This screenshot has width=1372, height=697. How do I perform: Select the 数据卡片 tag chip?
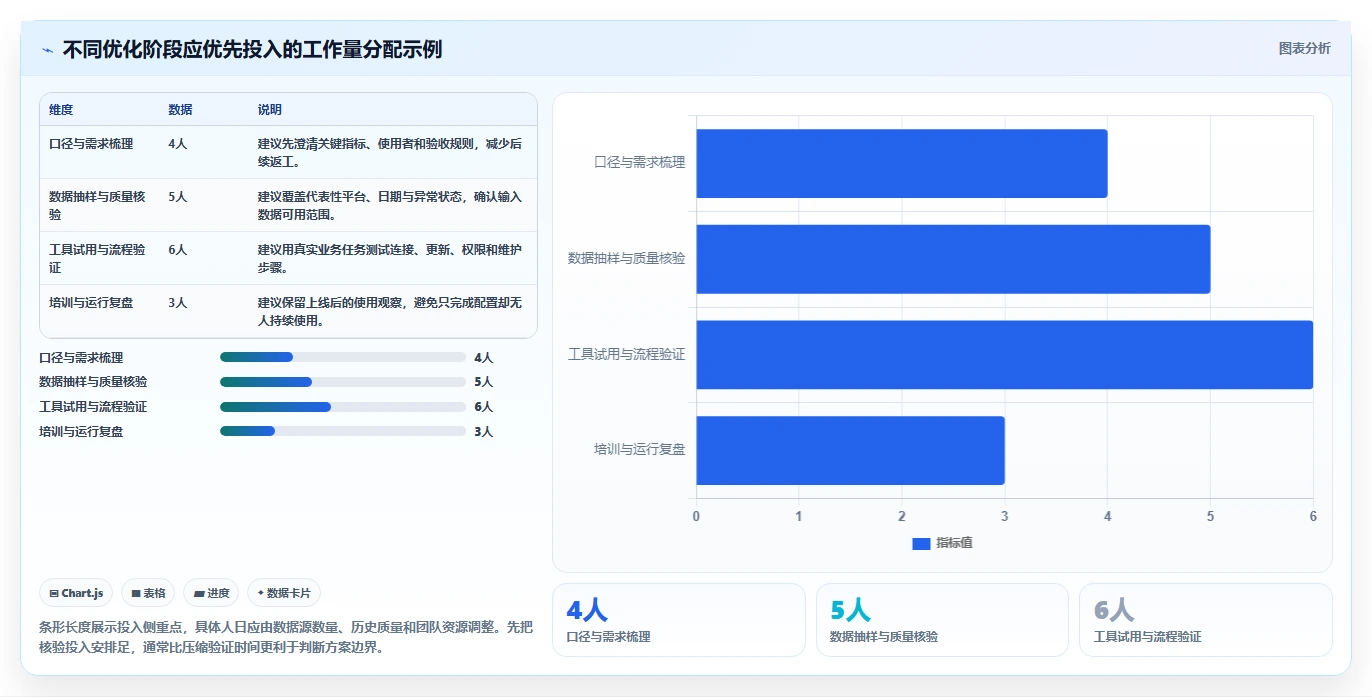284,593
